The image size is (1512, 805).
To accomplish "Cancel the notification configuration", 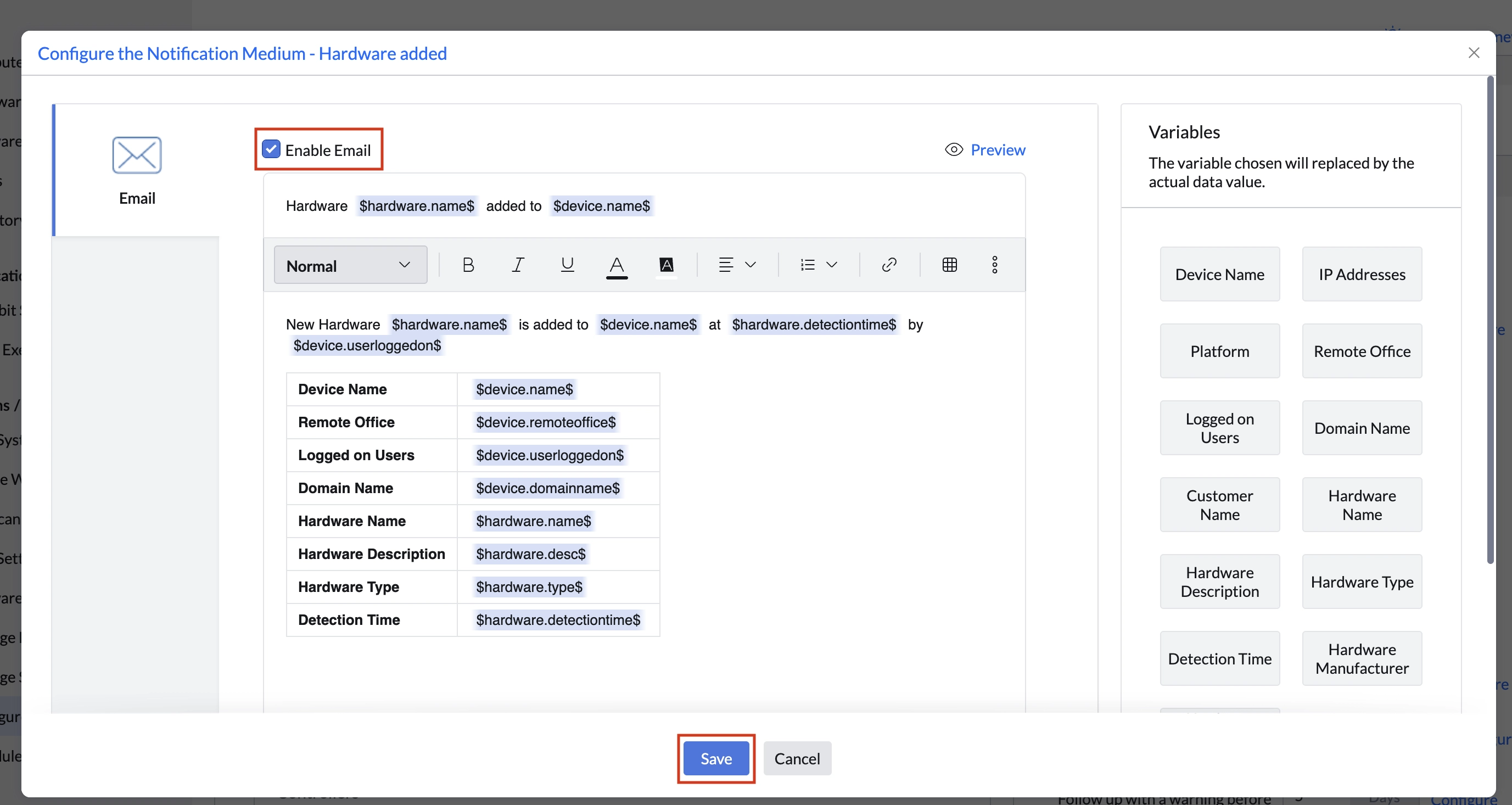I will [x=797, y=758].
